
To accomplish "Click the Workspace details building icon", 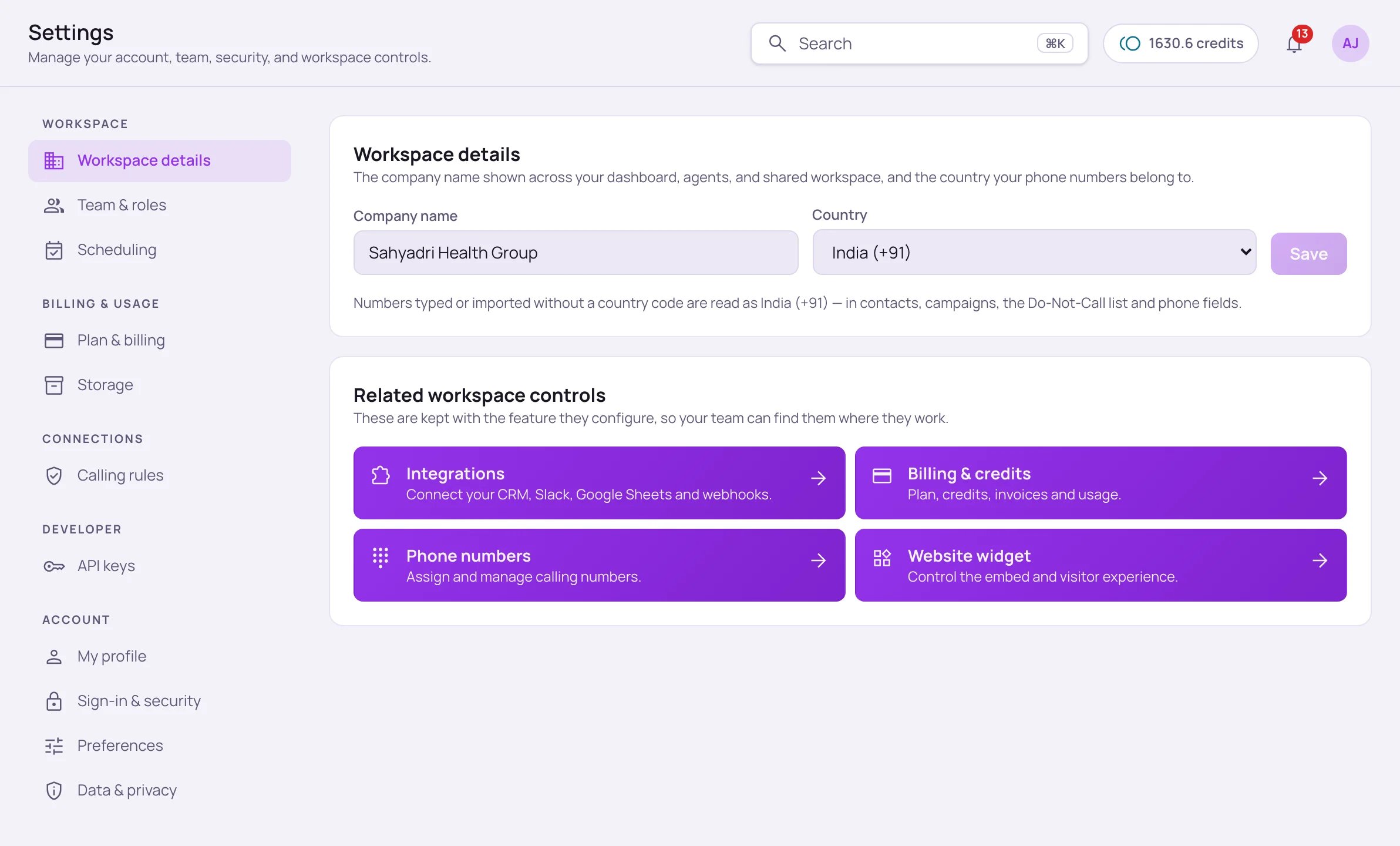I will click(54, 160).
